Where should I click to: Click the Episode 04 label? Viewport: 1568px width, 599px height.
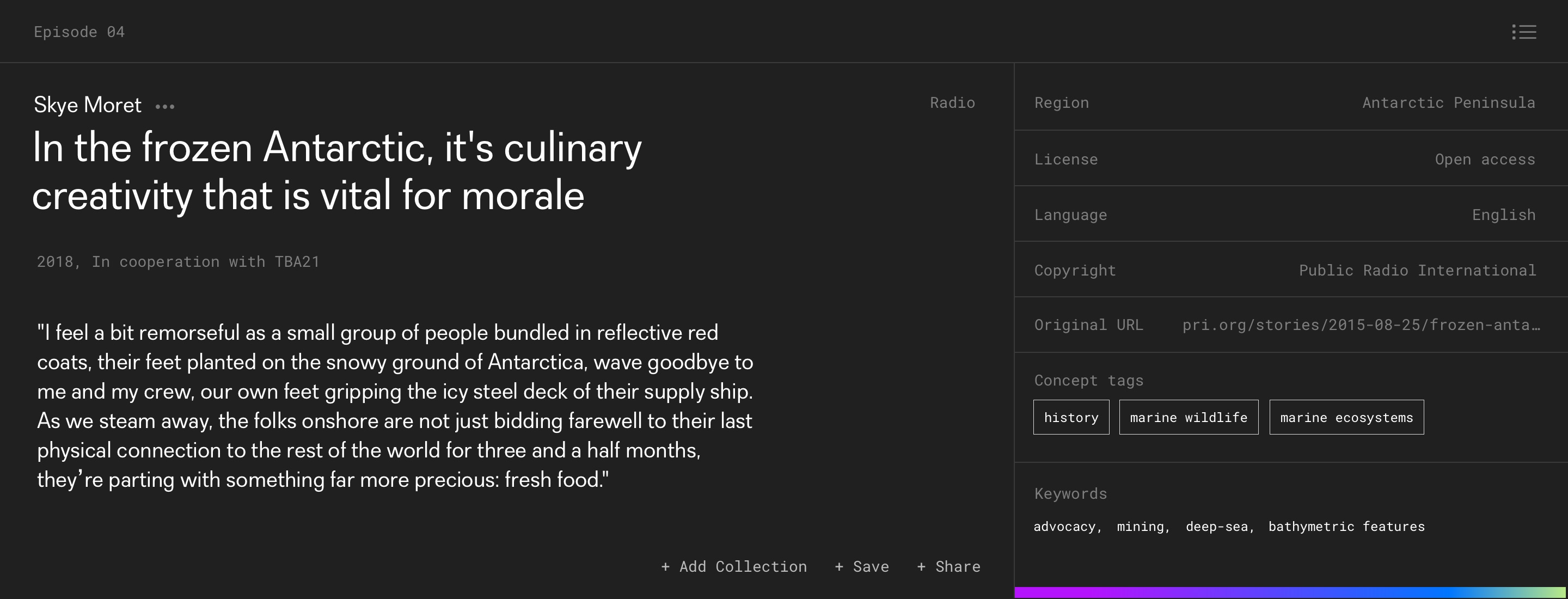point(79,32)
